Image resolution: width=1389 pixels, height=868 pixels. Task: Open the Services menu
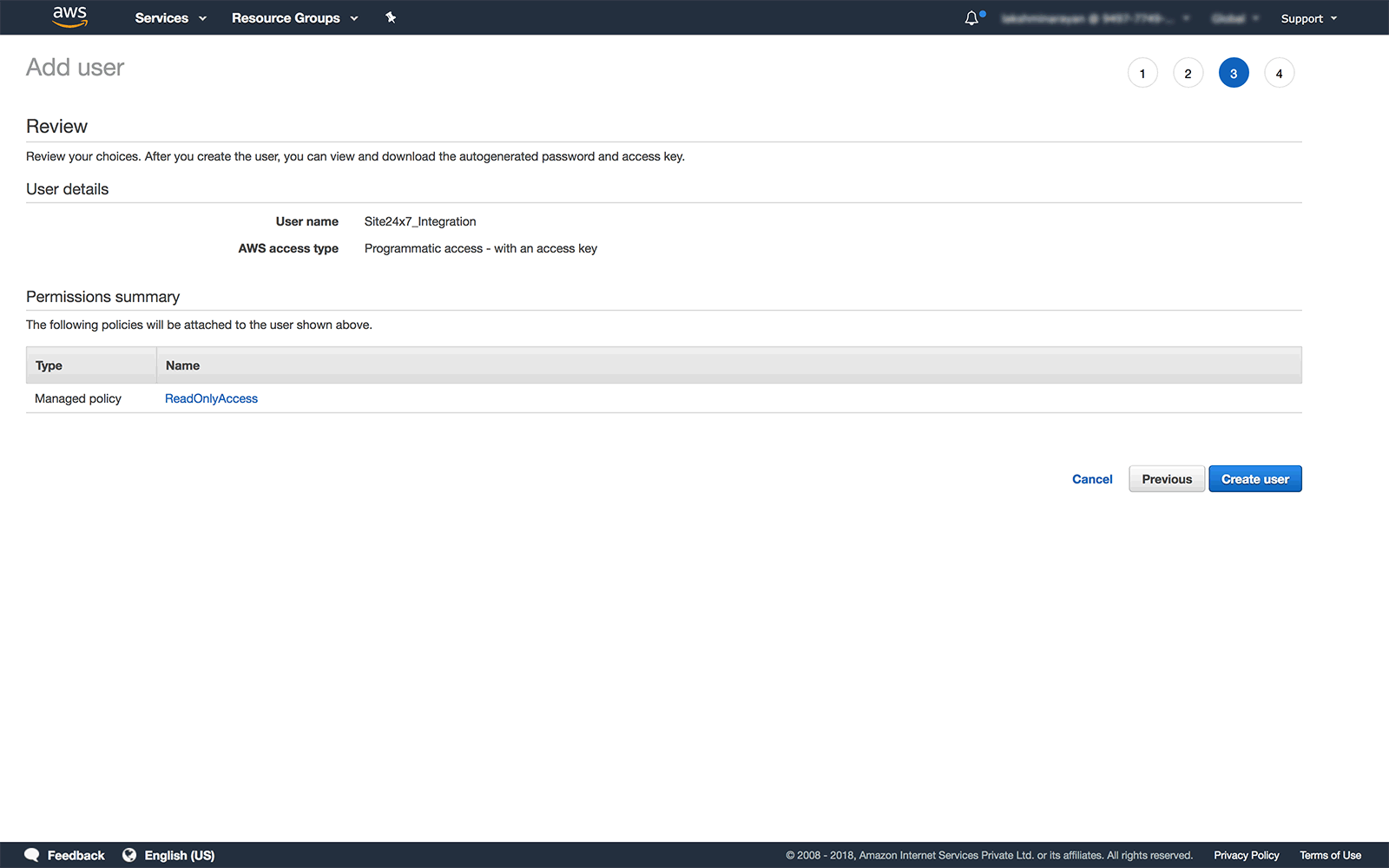click(x=169, y=17)
